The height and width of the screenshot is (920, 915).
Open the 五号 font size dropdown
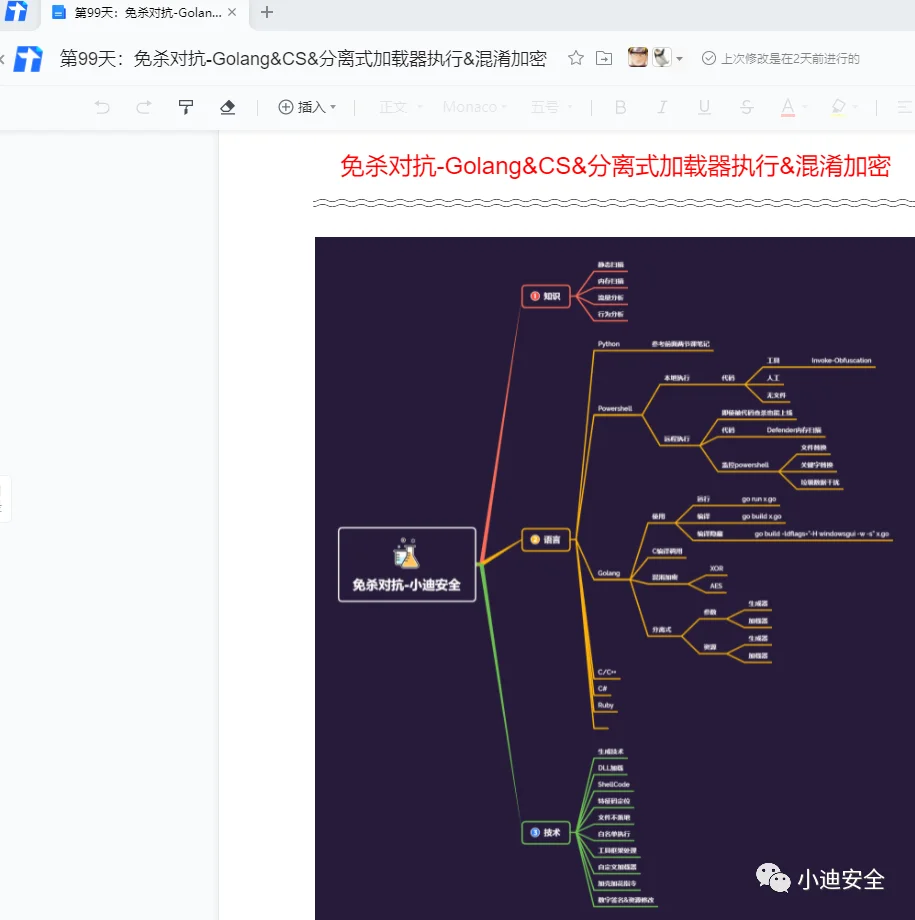[x=551, y=107]
